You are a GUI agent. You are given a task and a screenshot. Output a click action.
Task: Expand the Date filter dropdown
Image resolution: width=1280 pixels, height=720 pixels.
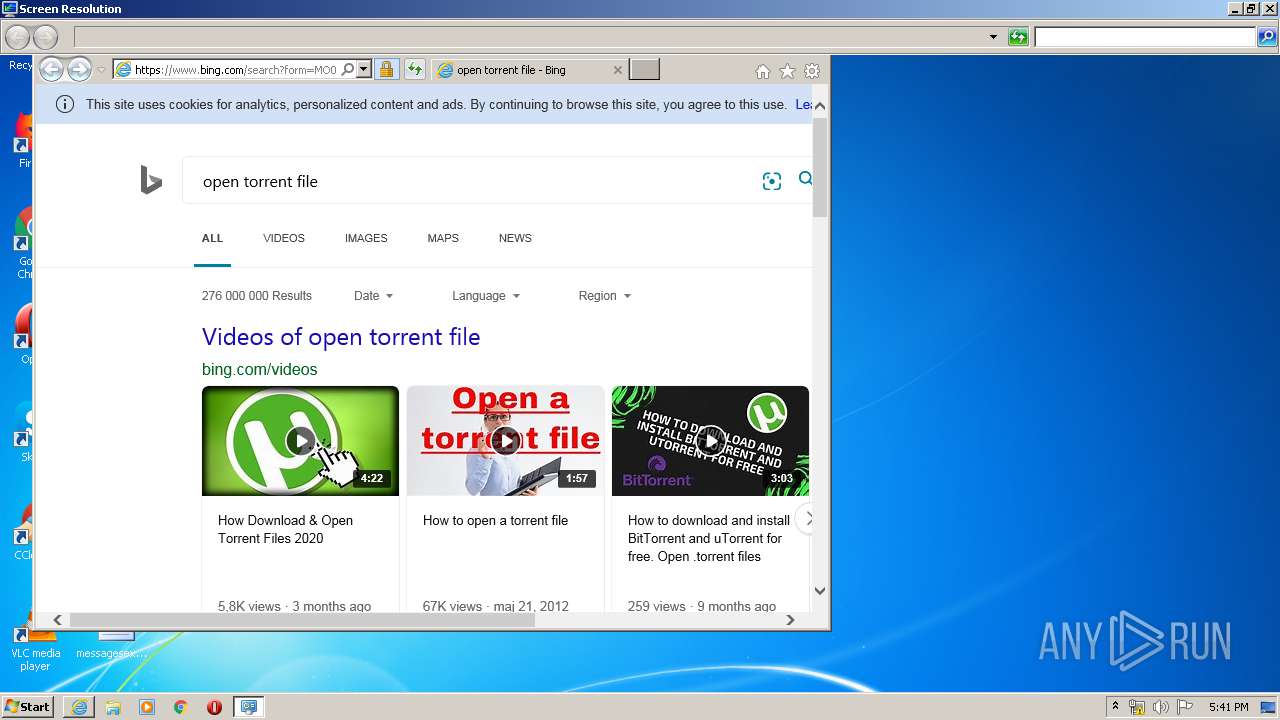click(373, 296)
